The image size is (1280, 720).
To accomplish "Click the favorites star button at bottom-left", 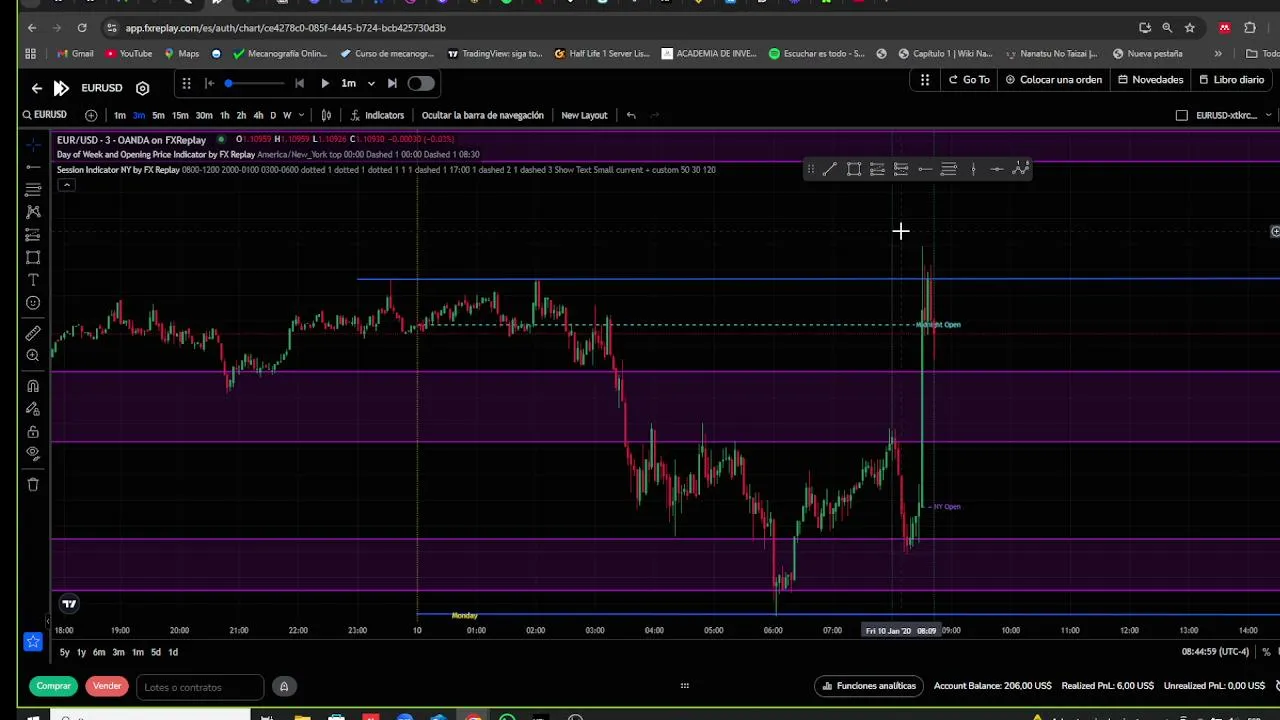I will 33,642.
